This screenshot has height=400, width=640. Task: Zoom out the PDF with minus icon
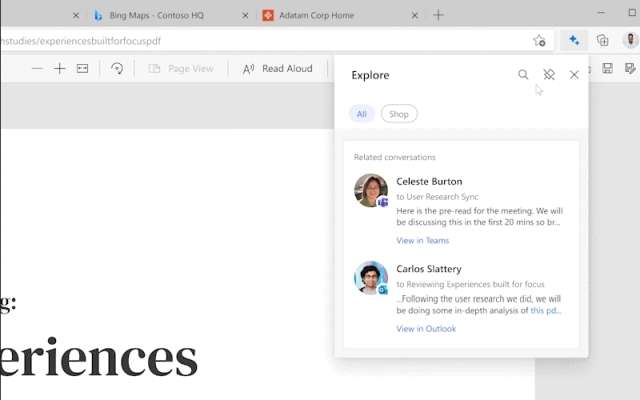point(37,68)
